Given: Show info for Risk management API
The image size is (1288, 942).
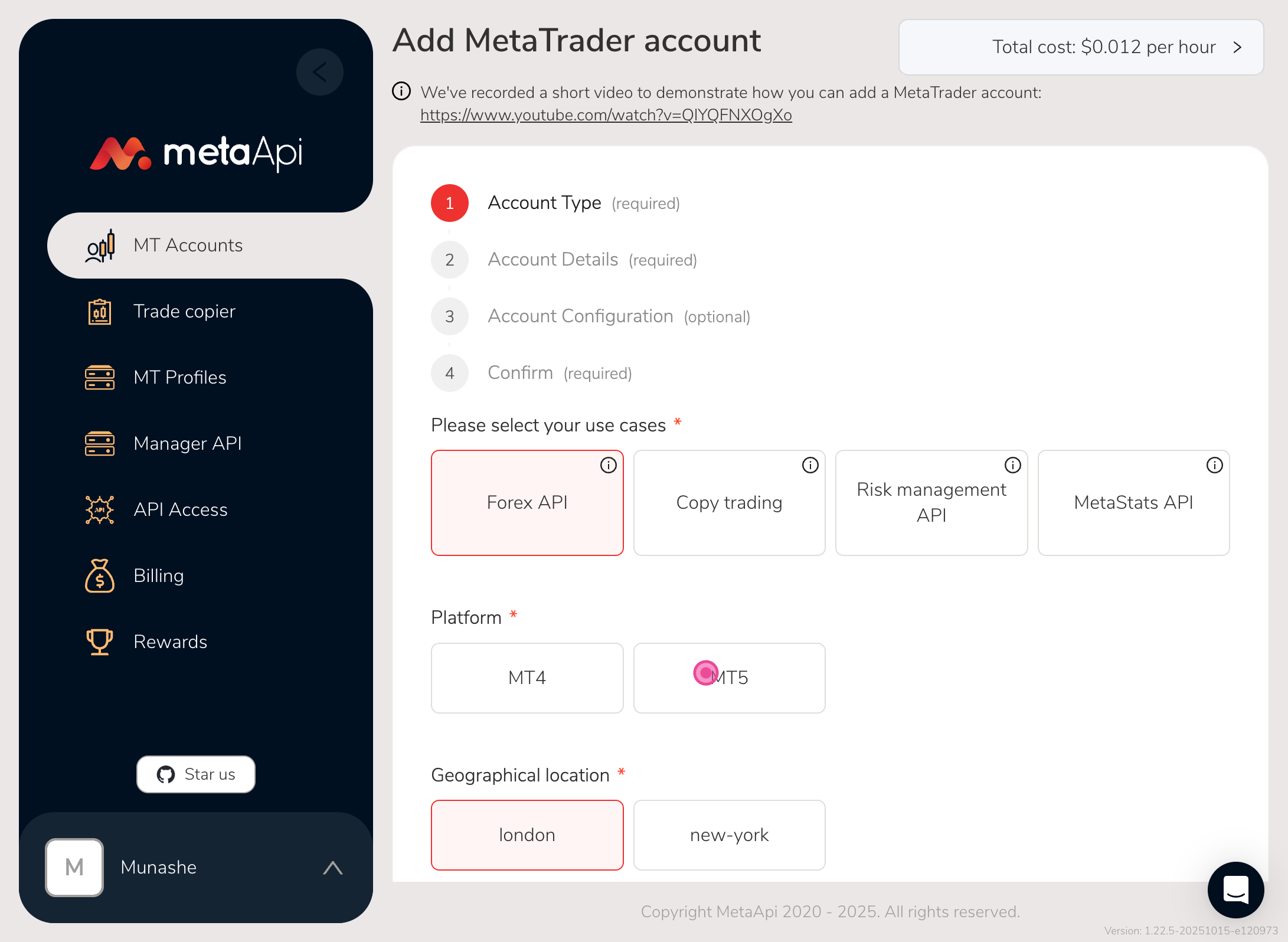Looking at the screenshot, I should click(x=1012, y=466).
